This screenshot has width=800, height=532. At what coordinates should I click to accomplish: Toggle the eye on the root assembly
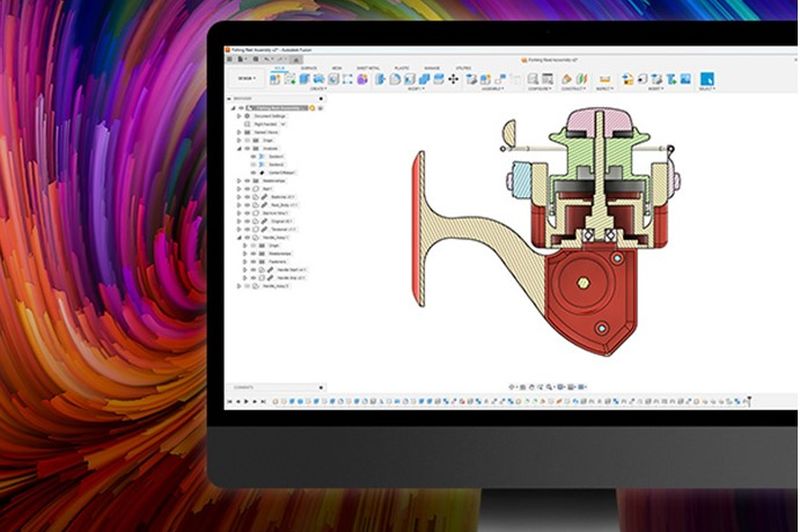[241, 108]
